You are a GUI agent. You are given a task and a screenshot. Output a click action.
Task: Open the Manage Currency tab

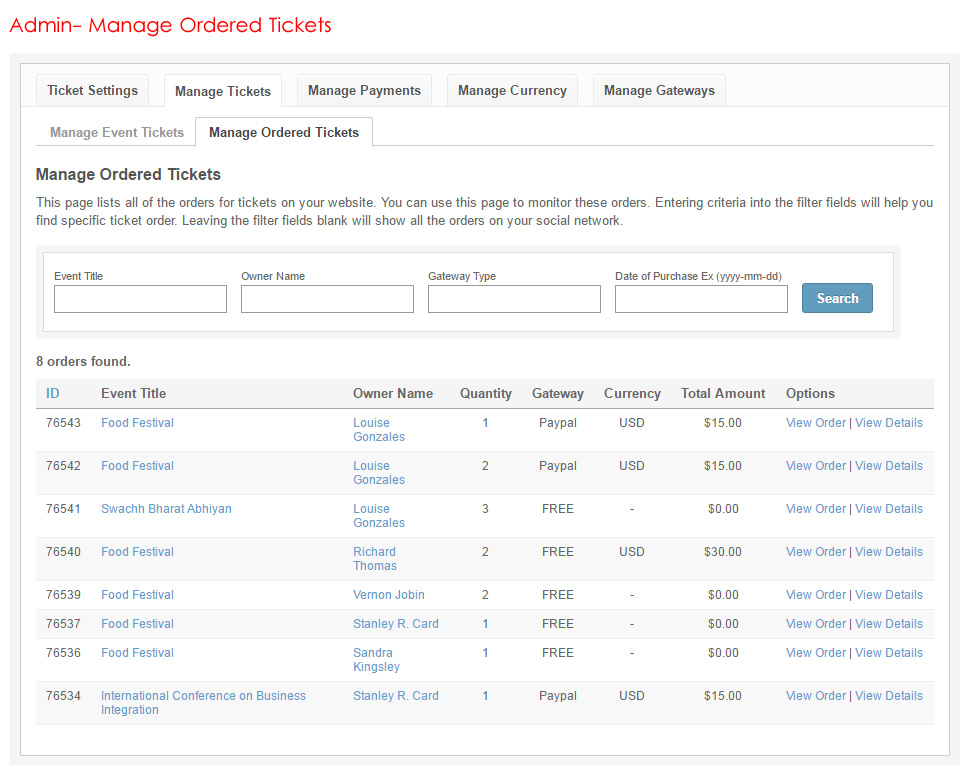[x=512, y=91]
